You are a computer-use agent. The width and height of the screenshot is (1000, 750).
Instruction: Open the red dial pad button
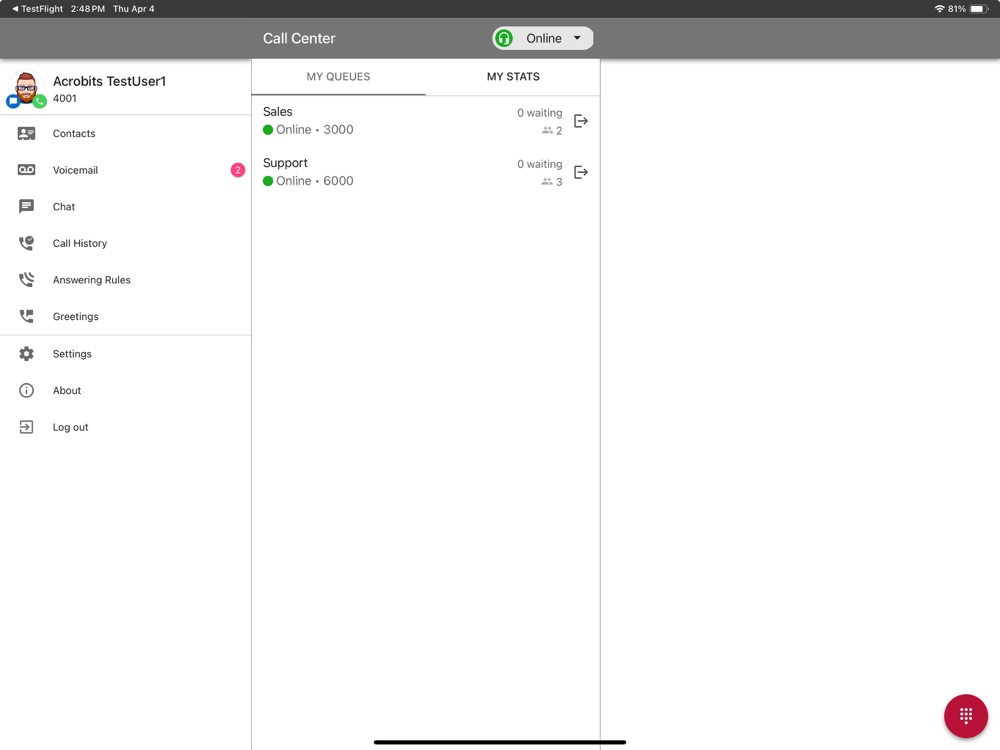click(x=966, y=716)
